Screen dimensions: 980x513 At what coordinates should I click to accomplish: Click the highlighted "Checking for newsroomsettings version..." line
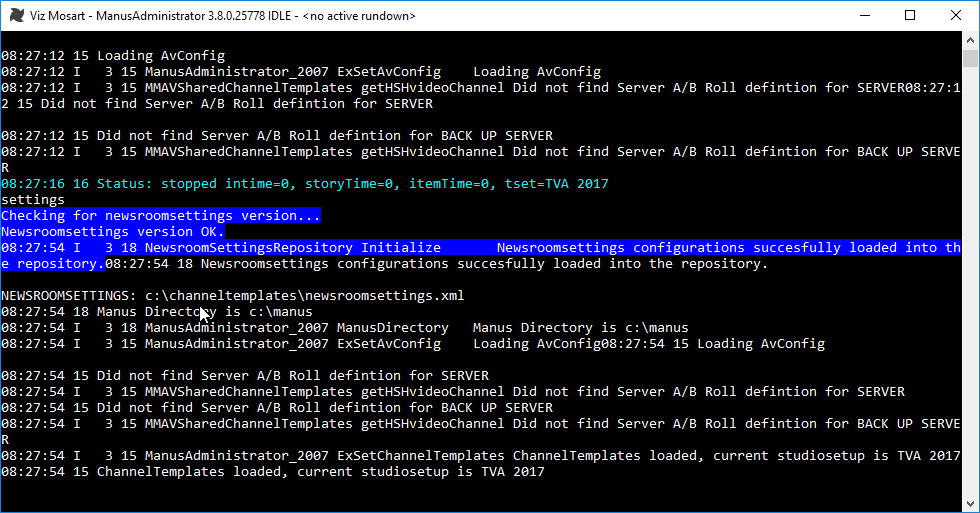(161, 216)
